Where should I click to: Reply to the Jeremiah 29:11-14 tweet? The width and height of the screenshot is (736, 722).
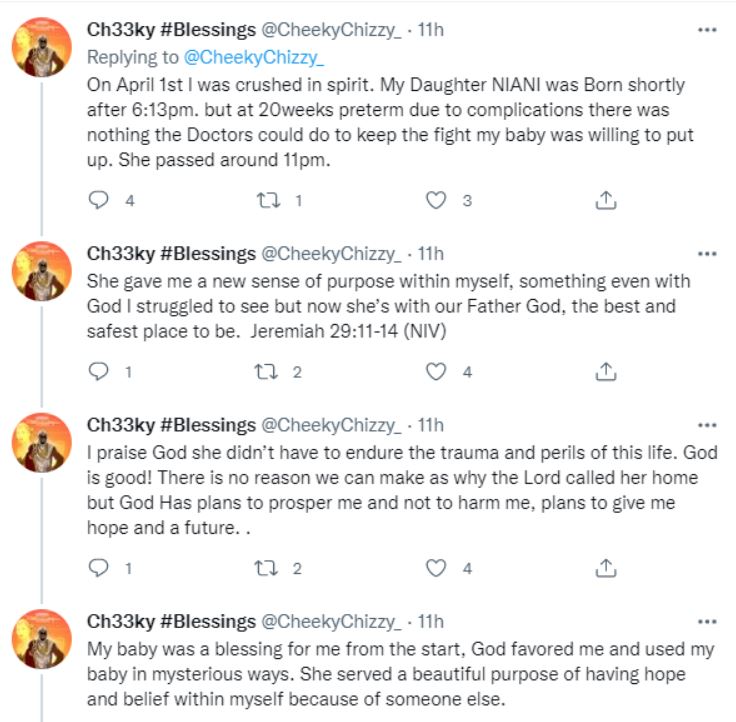98,371
